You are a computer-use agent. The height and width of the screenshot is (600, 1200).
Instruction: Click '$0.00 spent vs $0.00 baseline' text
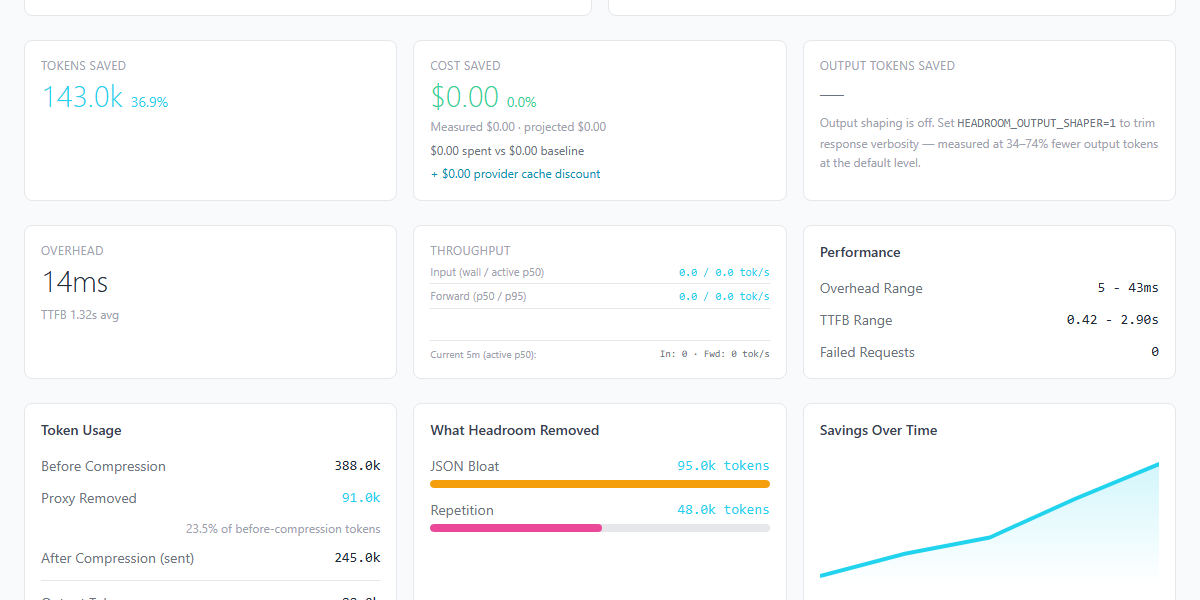pyautogui.click(x=507, y=151)
